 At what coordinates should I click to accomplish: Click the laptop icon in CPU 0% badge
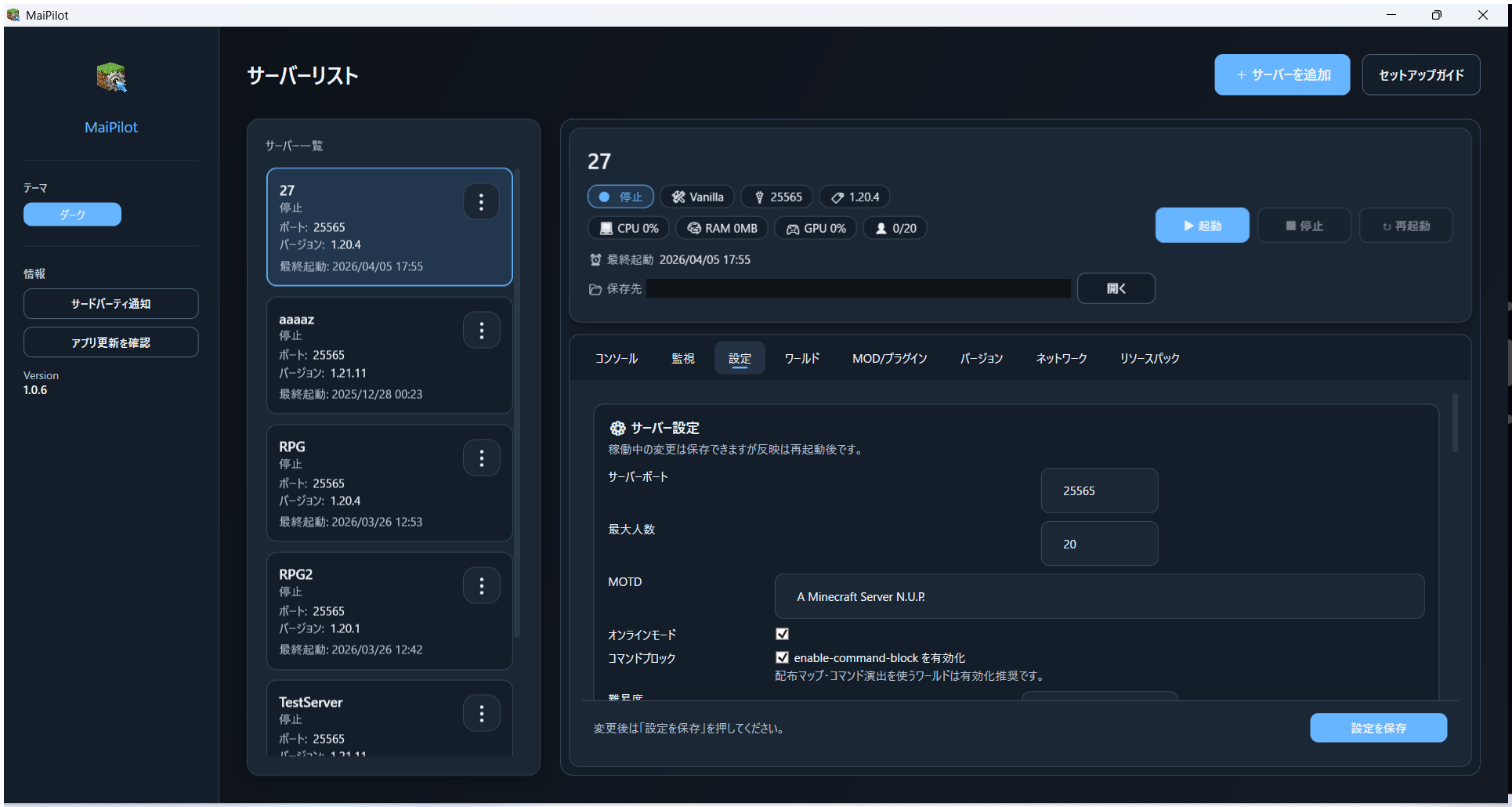coord(606,228)
